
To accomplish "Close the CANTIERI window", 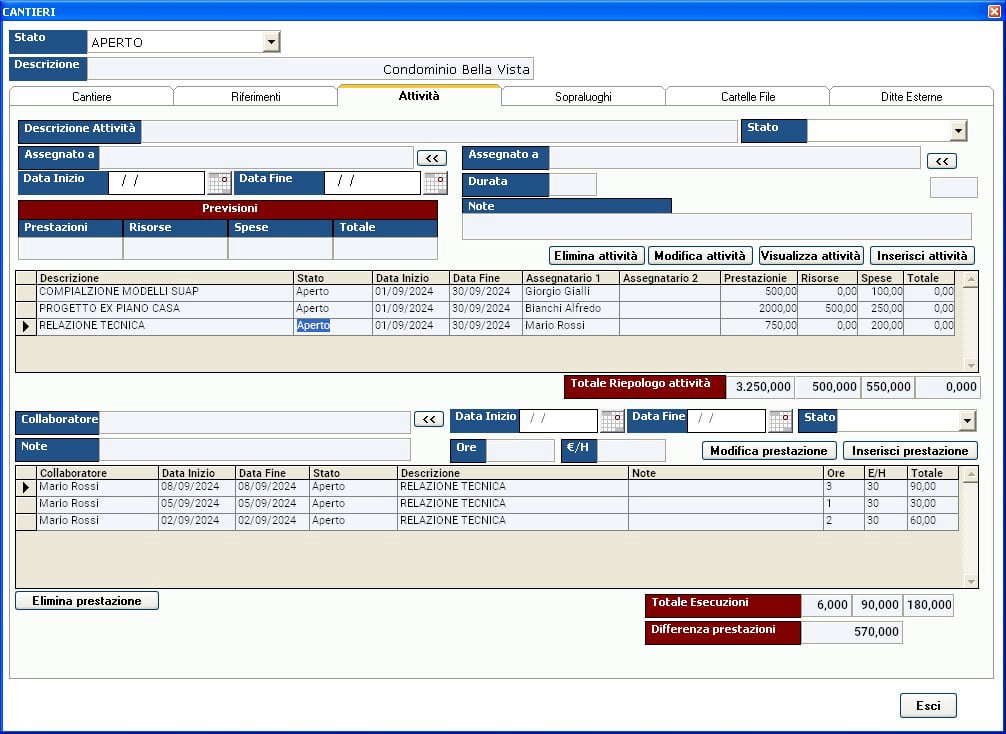I will [x=991, y=11].
